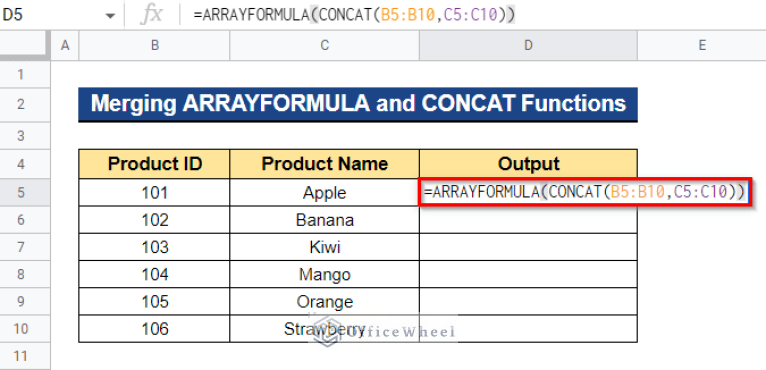Select column D header
766x370 pixels.
tap(528, 45)
